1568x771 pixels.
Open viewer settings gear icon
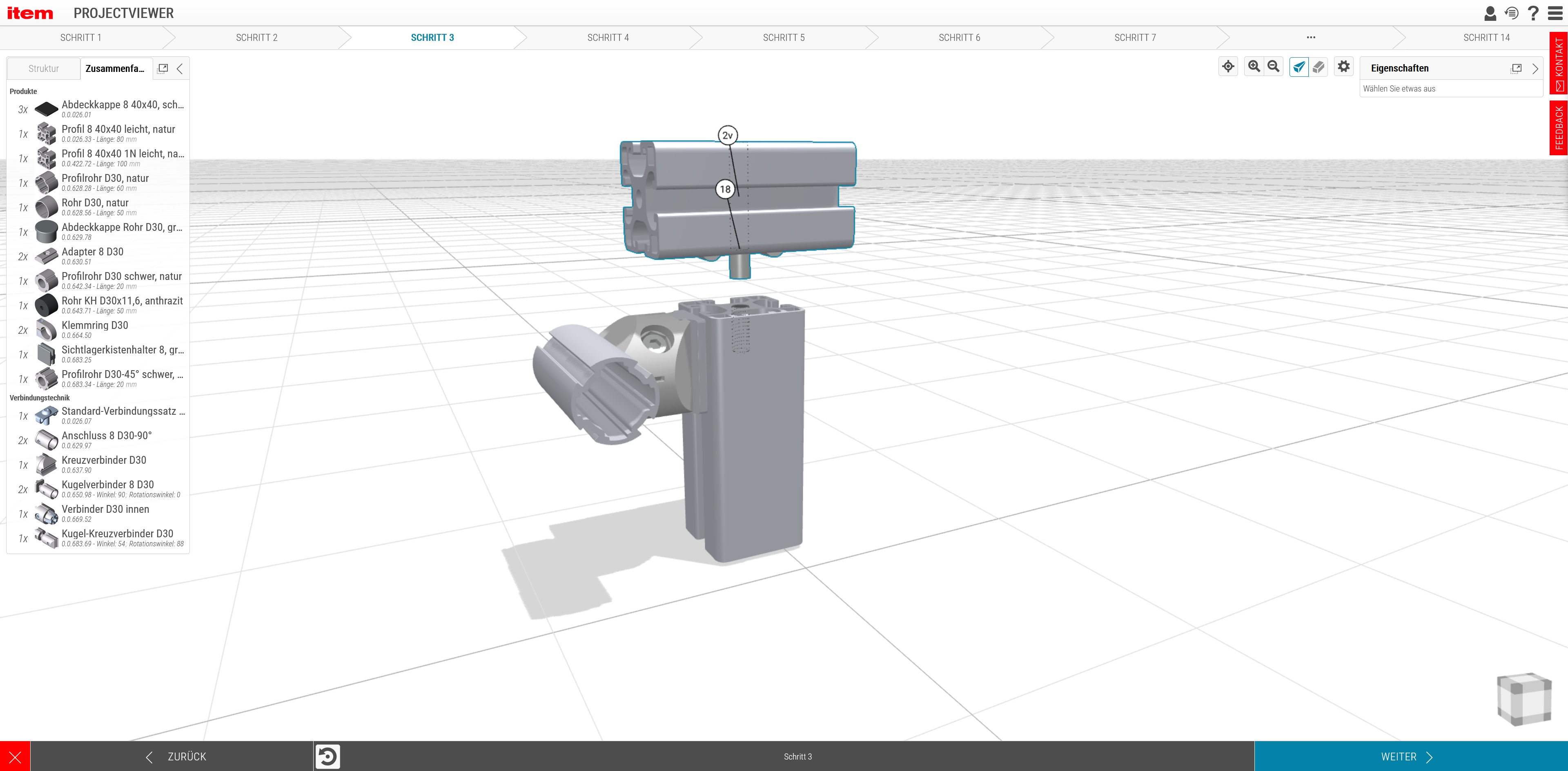click(1343, 66)
